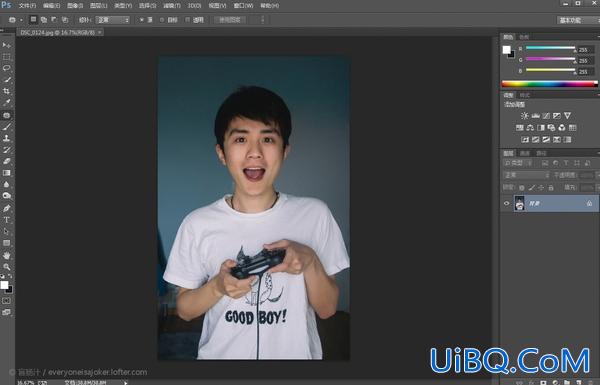Screen dimensions: 600x385
Task: Select the Horizontal Type tool
Action: coord(7,220)
